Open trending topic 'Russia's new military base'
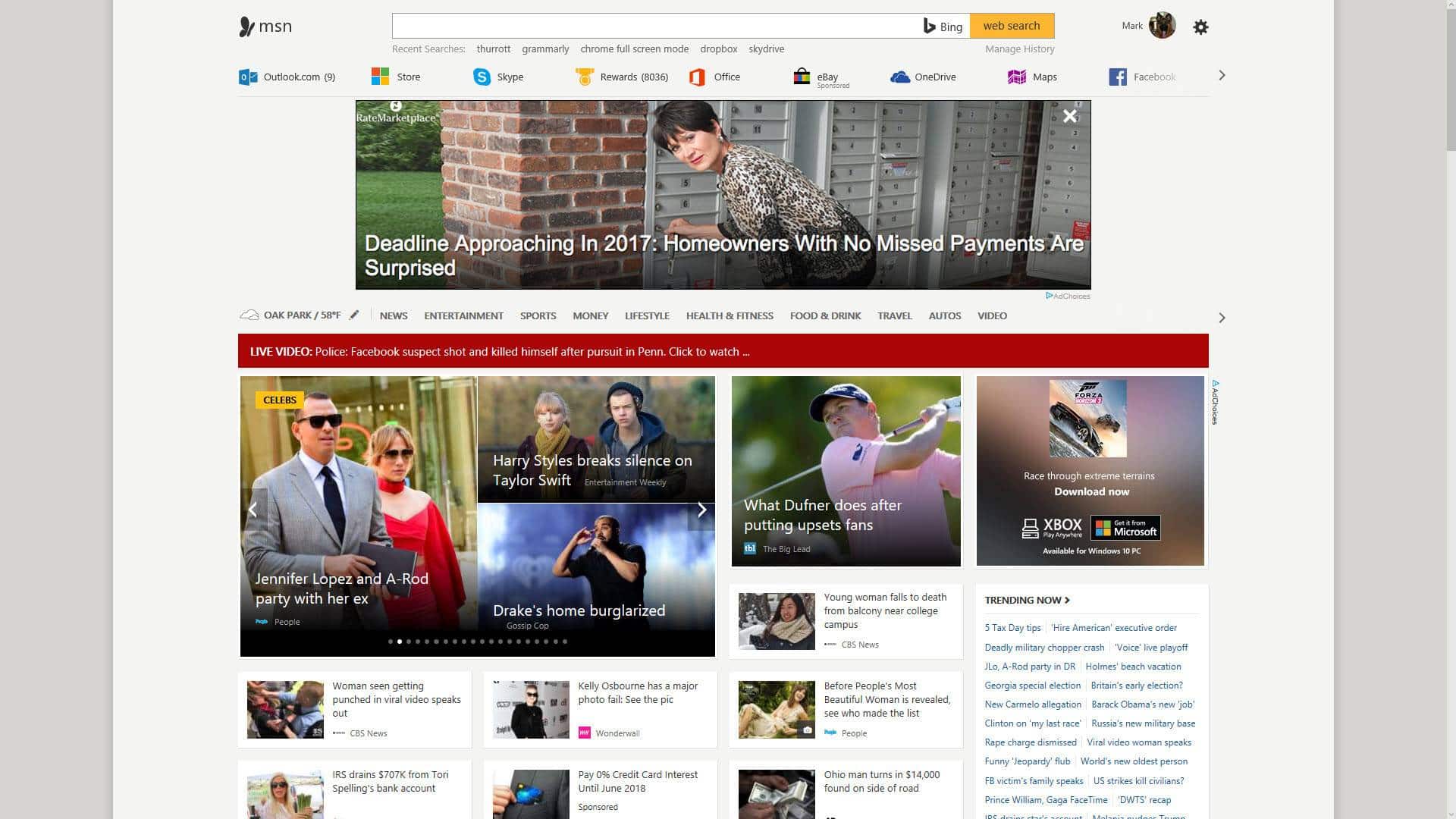 coord(1143,723)
